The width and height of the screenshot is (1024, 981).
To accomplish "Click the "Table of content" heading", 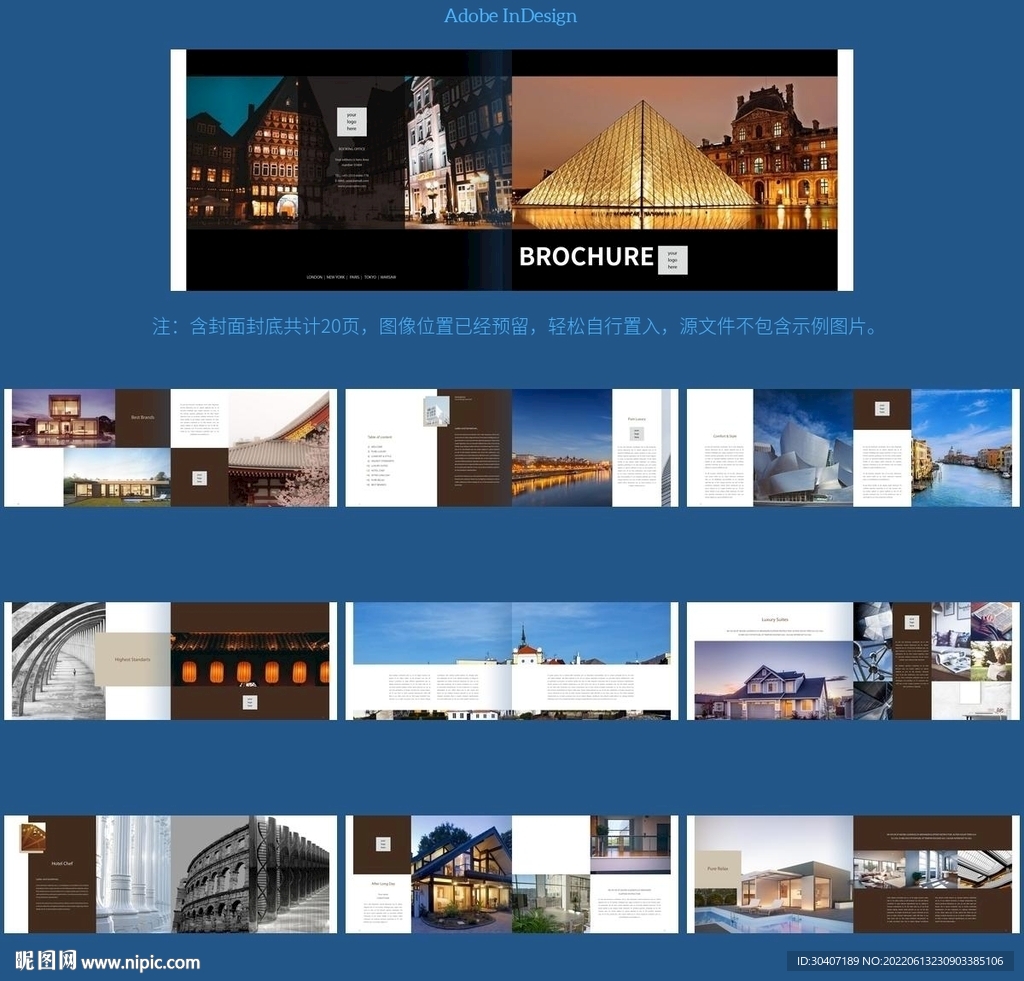I will [379, 437].
